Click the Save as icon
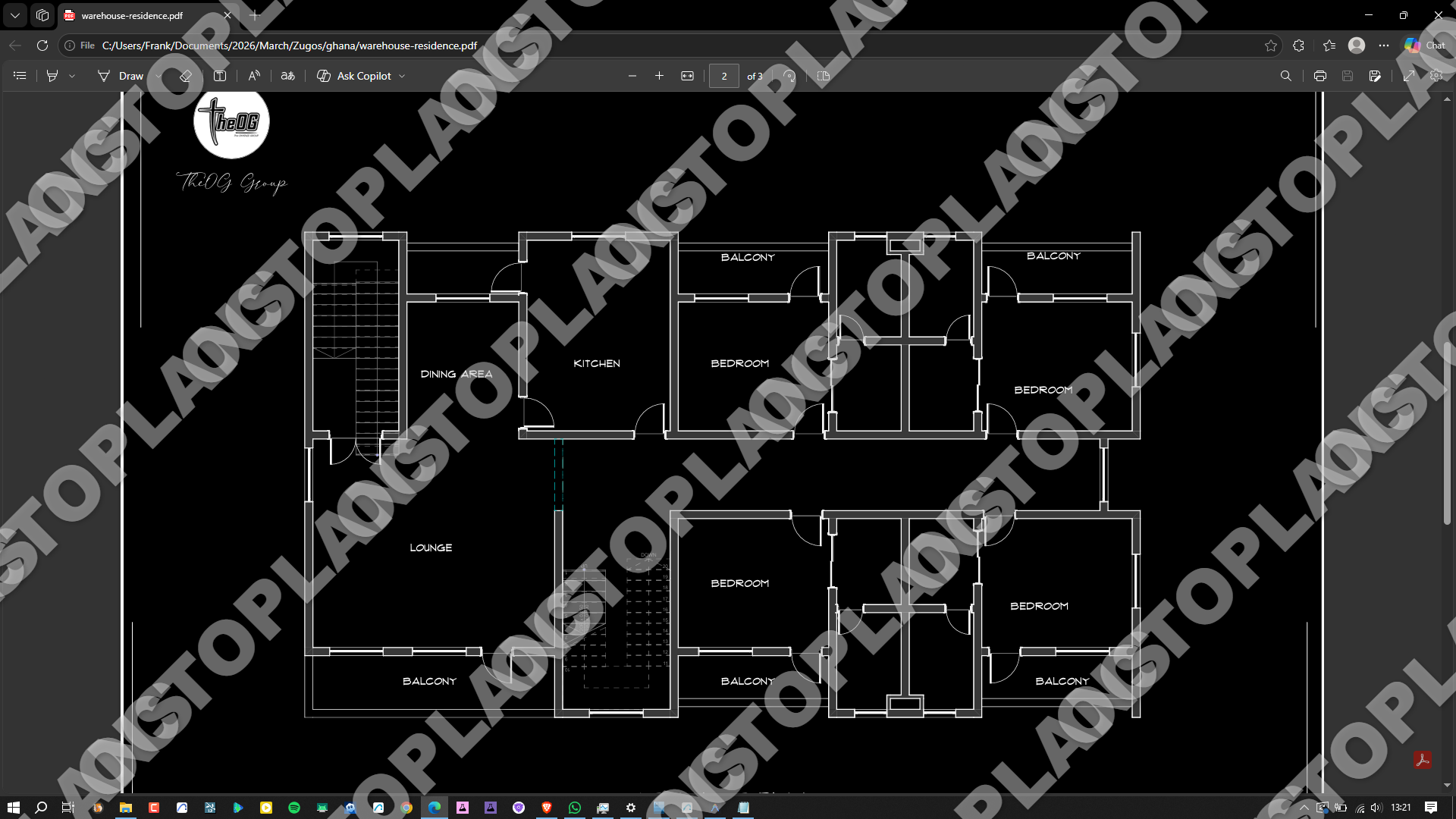The image size is (1456, 819). coord(1375,76)
